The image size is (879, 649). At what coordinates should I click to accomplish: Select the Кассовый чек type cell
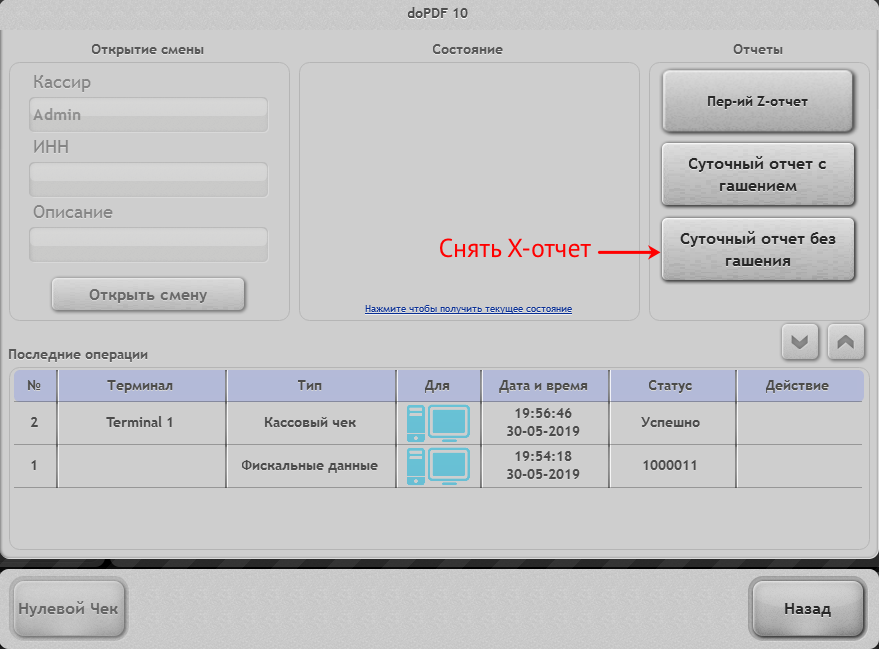click(311, 423)
